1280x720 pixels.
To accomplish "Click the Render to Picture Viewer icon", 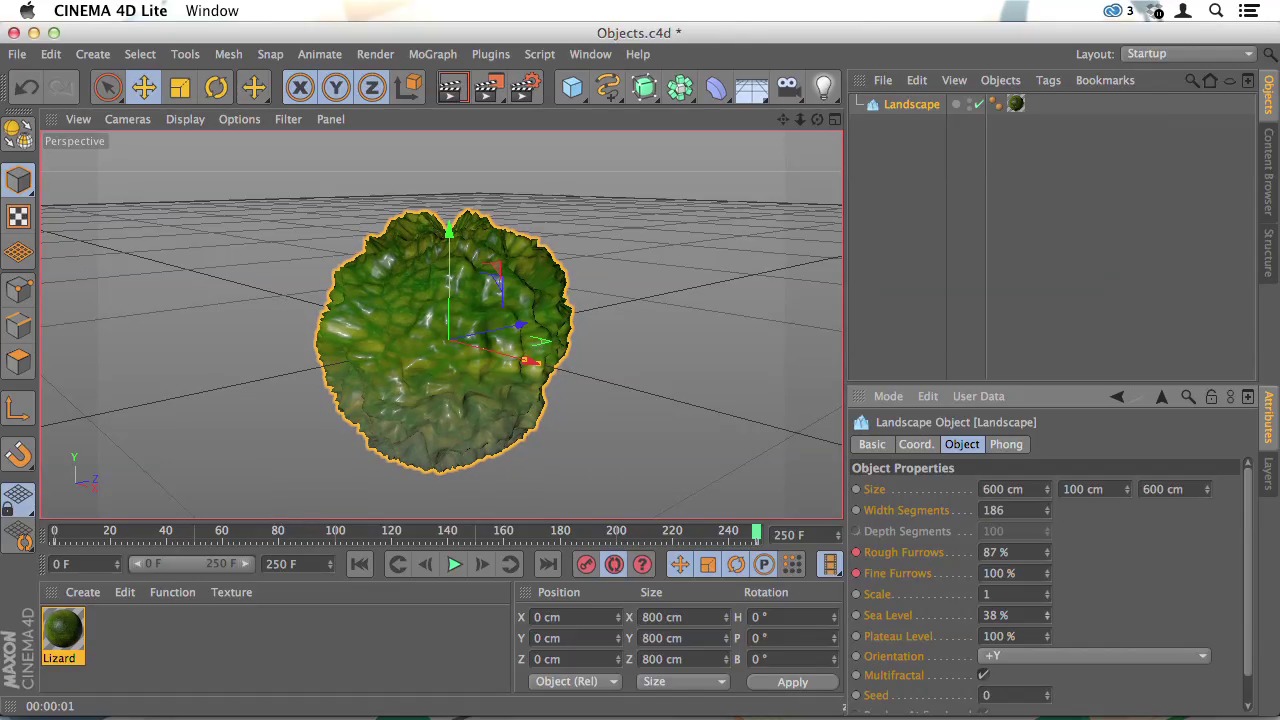I will (487, 88).
